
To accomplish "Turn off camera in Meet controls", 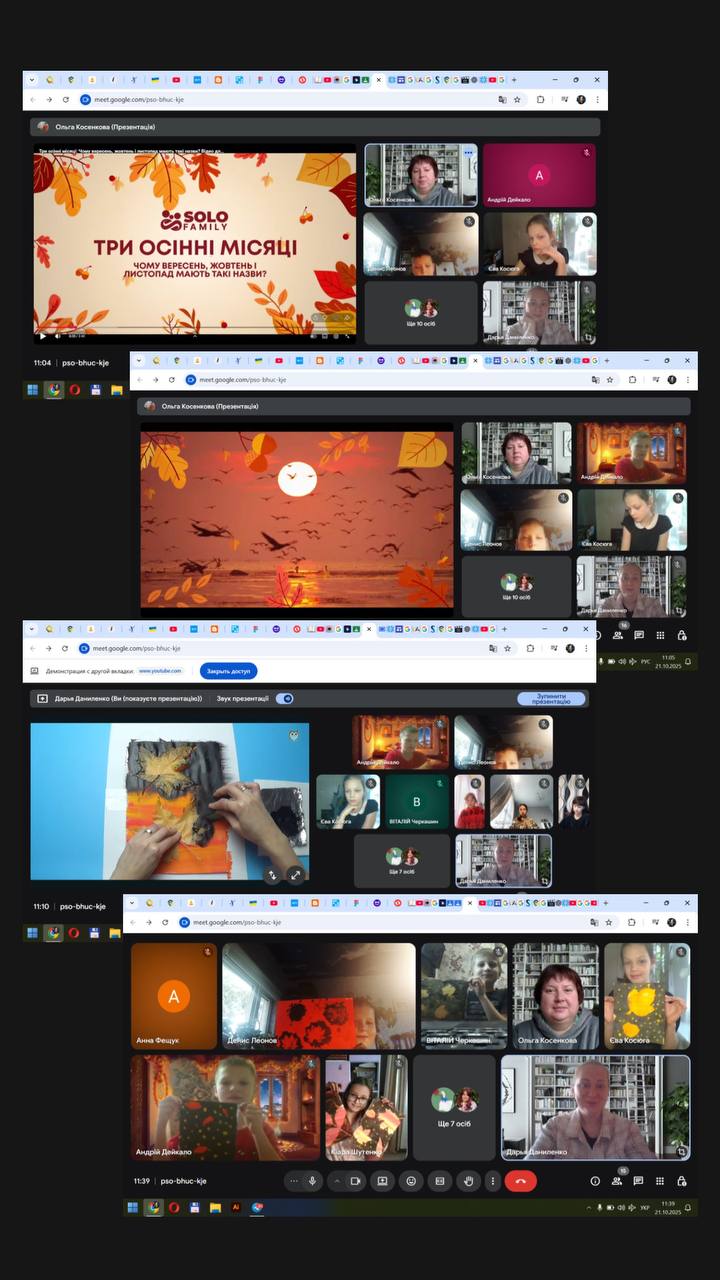I will click(355, 1181).
